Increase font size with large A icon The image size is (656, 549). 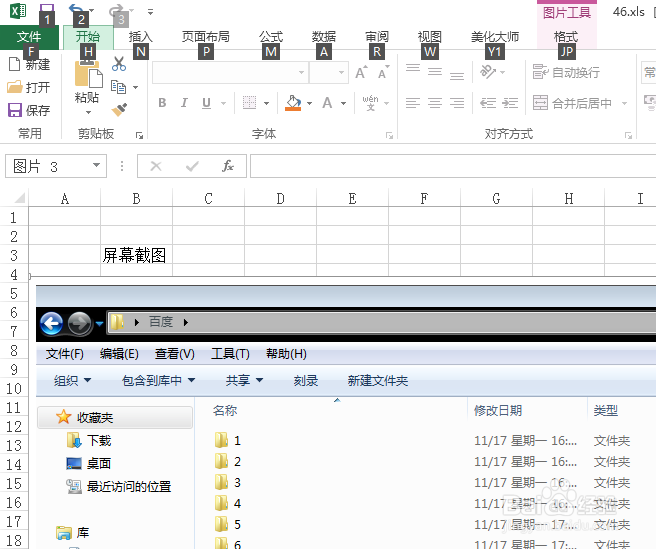(x=361, y=73)
